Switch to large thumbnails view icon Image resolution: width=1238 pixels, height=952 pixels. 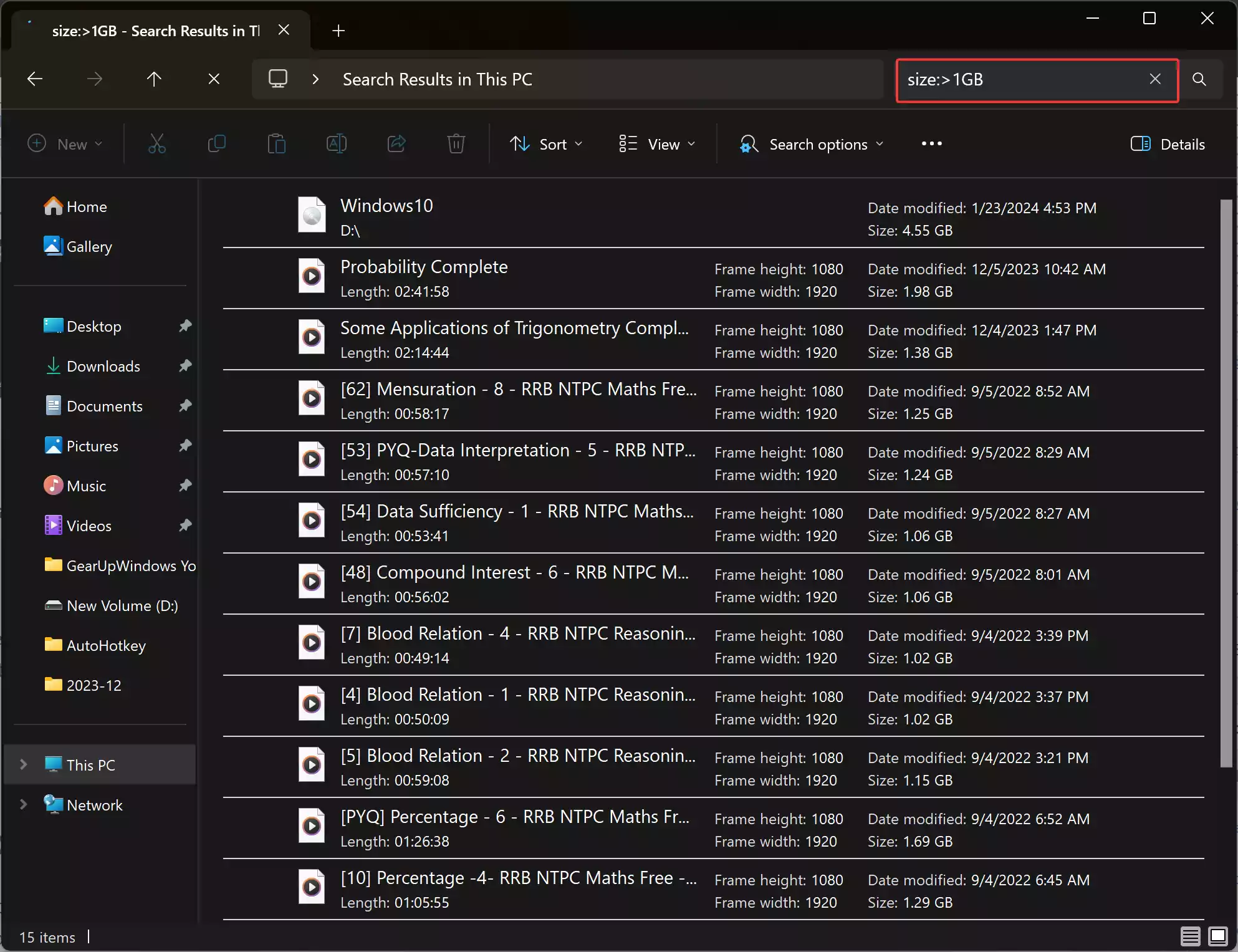click(x=1217, y=936)
